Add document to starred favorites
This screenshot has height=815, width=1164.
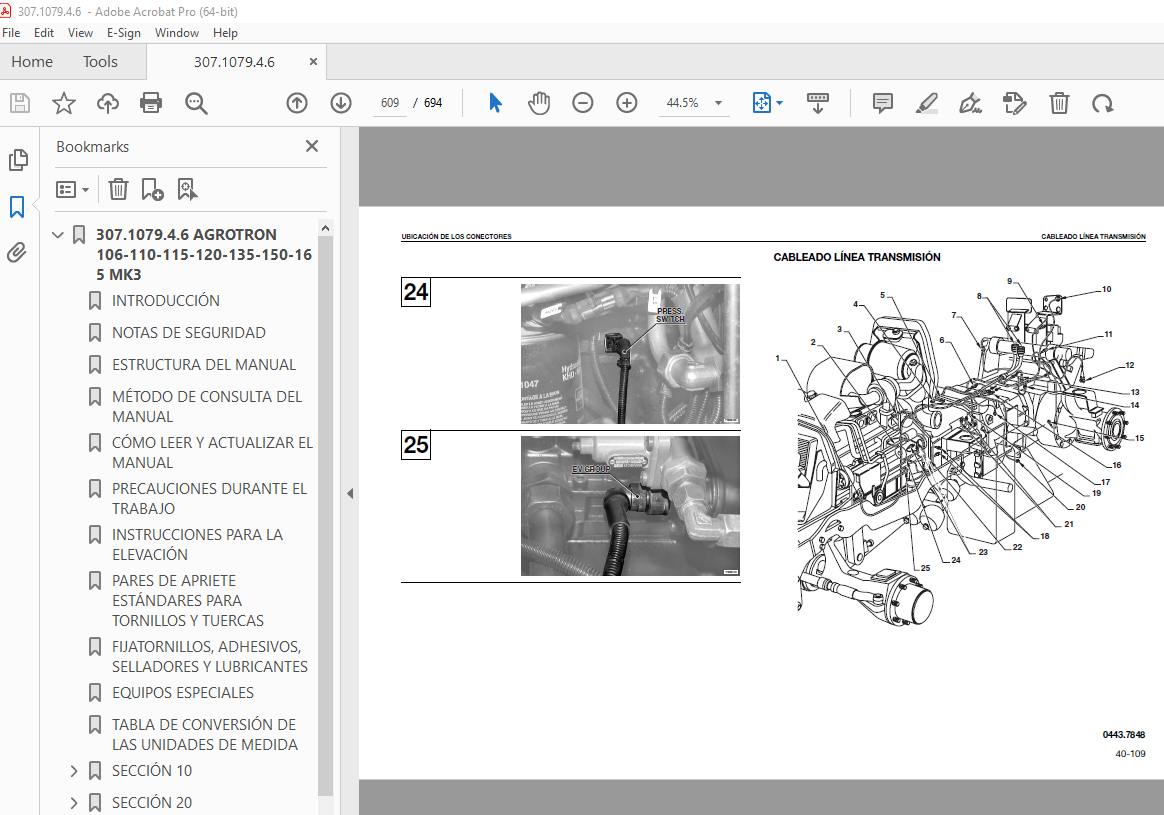tap(64, 103)
